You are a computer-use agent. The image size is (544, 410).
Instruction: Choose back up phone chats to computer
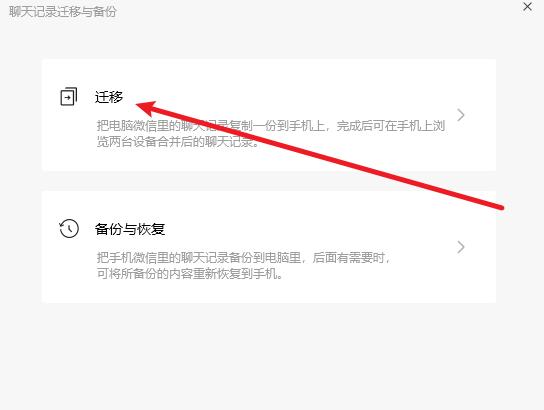click(269, 247)
